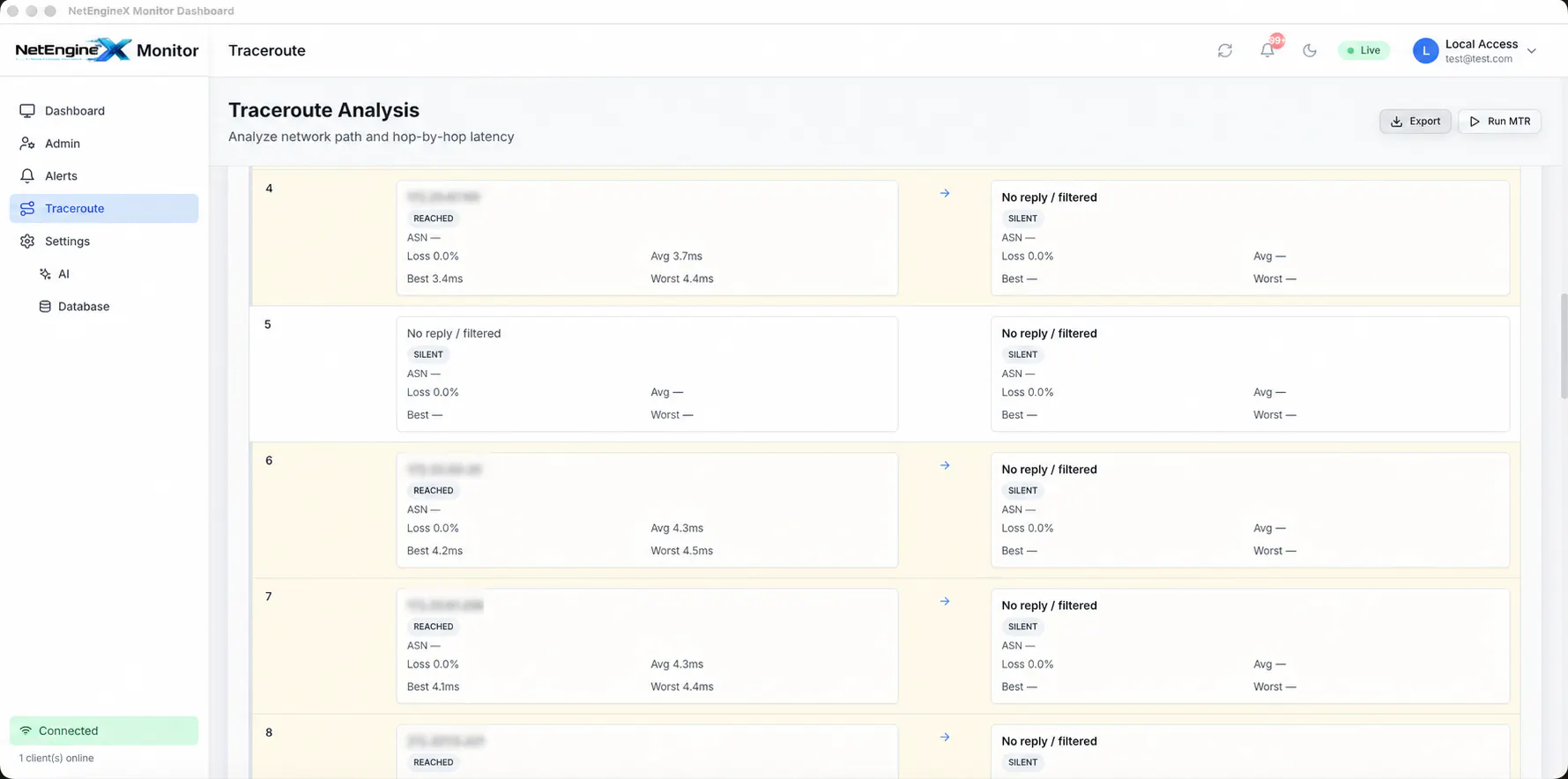Click the REACHED badge in hop 4
This screenshot has height=779, width=1568.
[x=434, y=219]
